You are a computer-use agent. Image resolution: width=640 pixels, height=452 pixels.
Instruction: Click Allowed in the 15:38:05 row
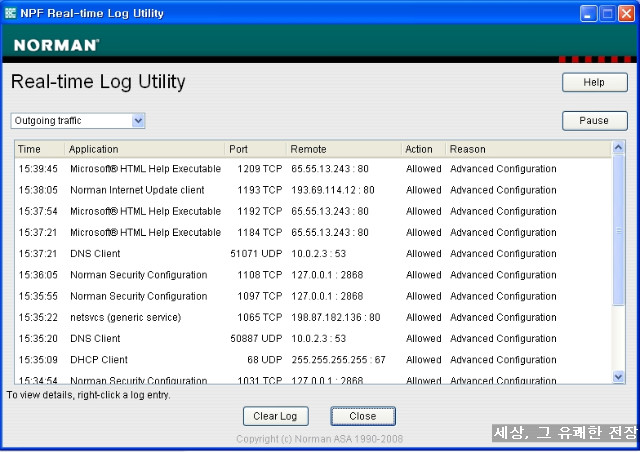coord(424,190)
